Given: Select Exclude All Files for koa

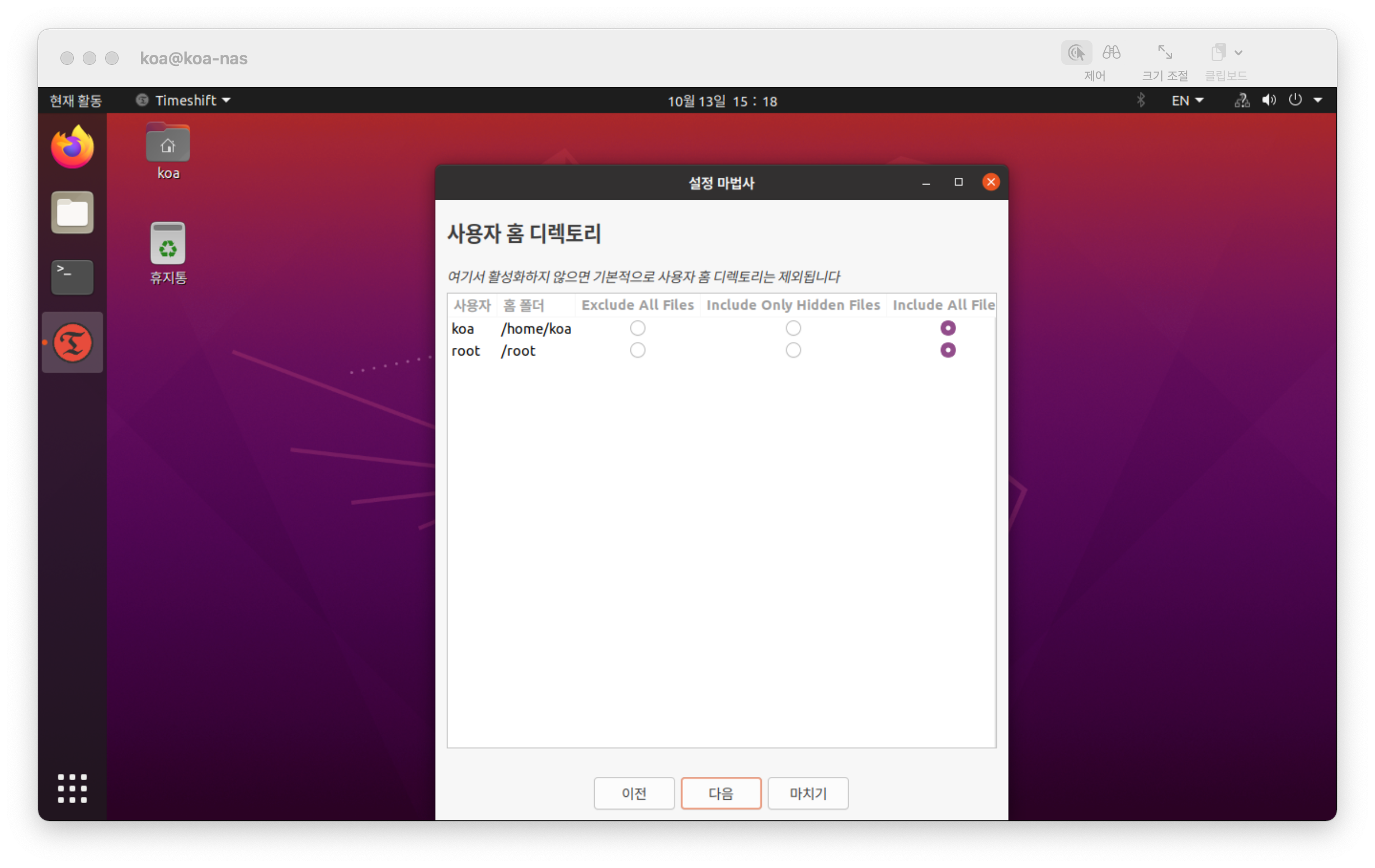Looking at the screenshot, I should pos(637,328).
